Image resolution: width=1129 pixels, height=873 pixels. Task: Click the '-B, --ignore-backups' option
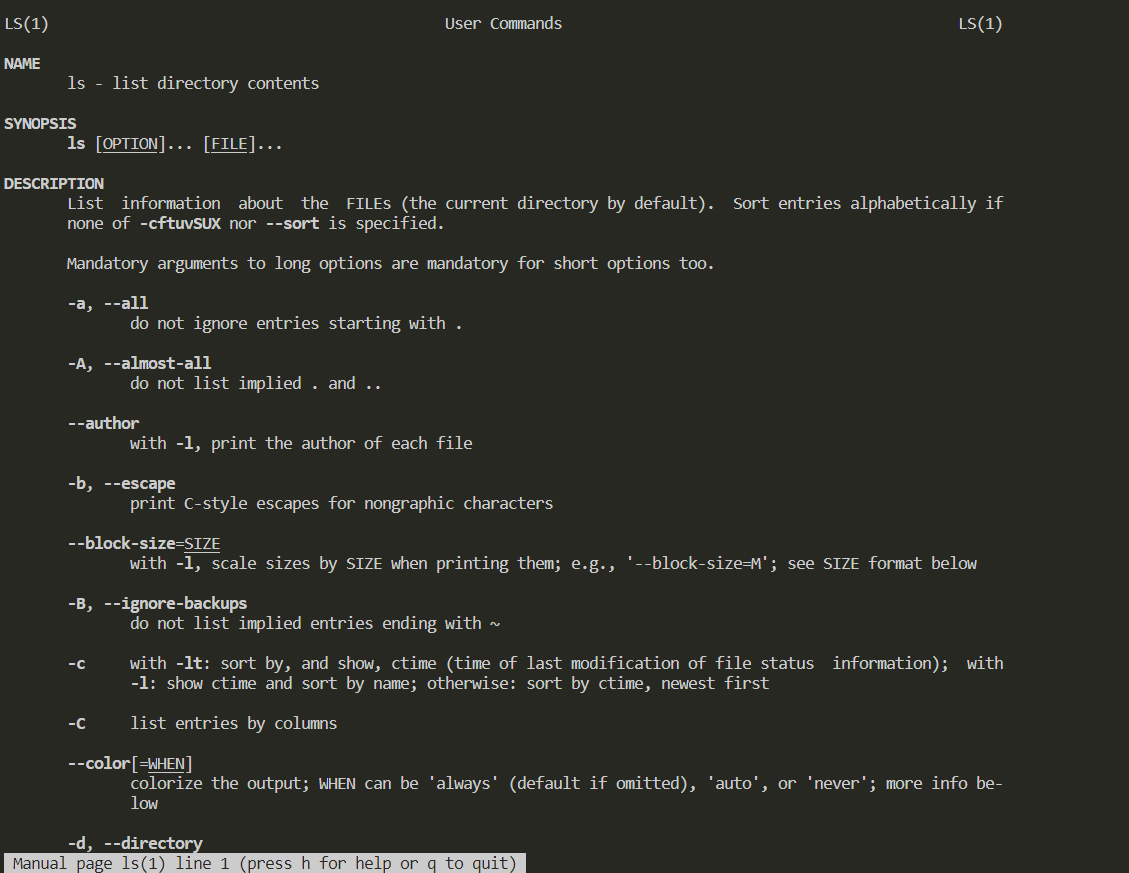(x=158, y=604)
